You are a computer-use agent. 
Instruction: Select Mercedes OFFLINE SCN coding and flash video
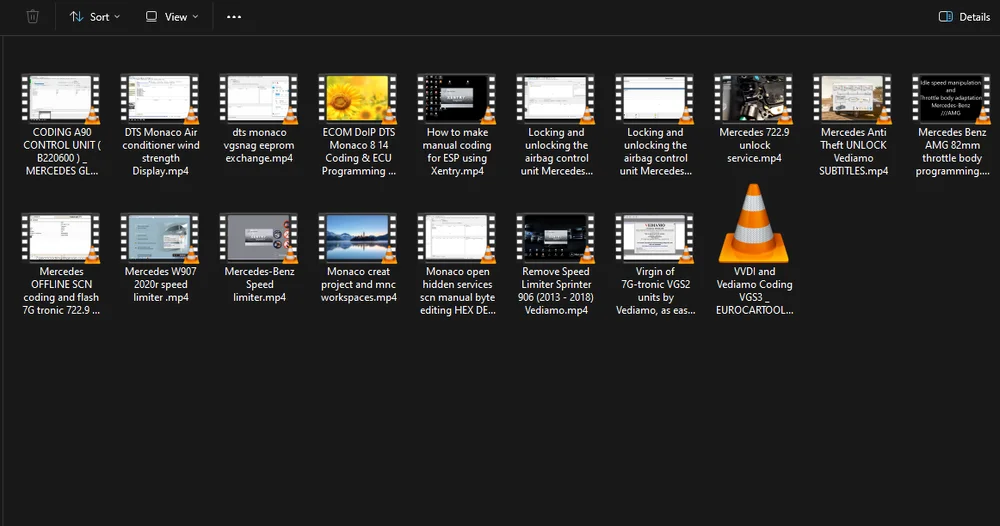coord(61,238)
